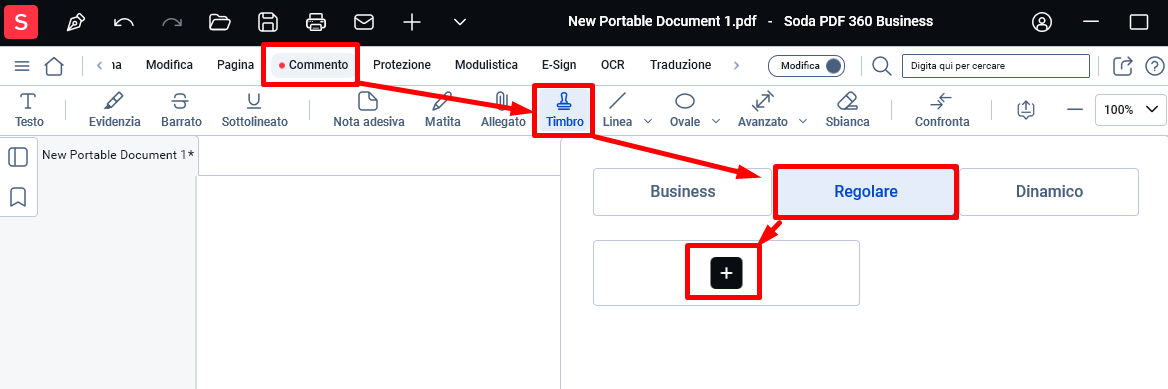1168x389 pixels.
Task: Open the Confronta compare tool
Action: coord(942,110)
